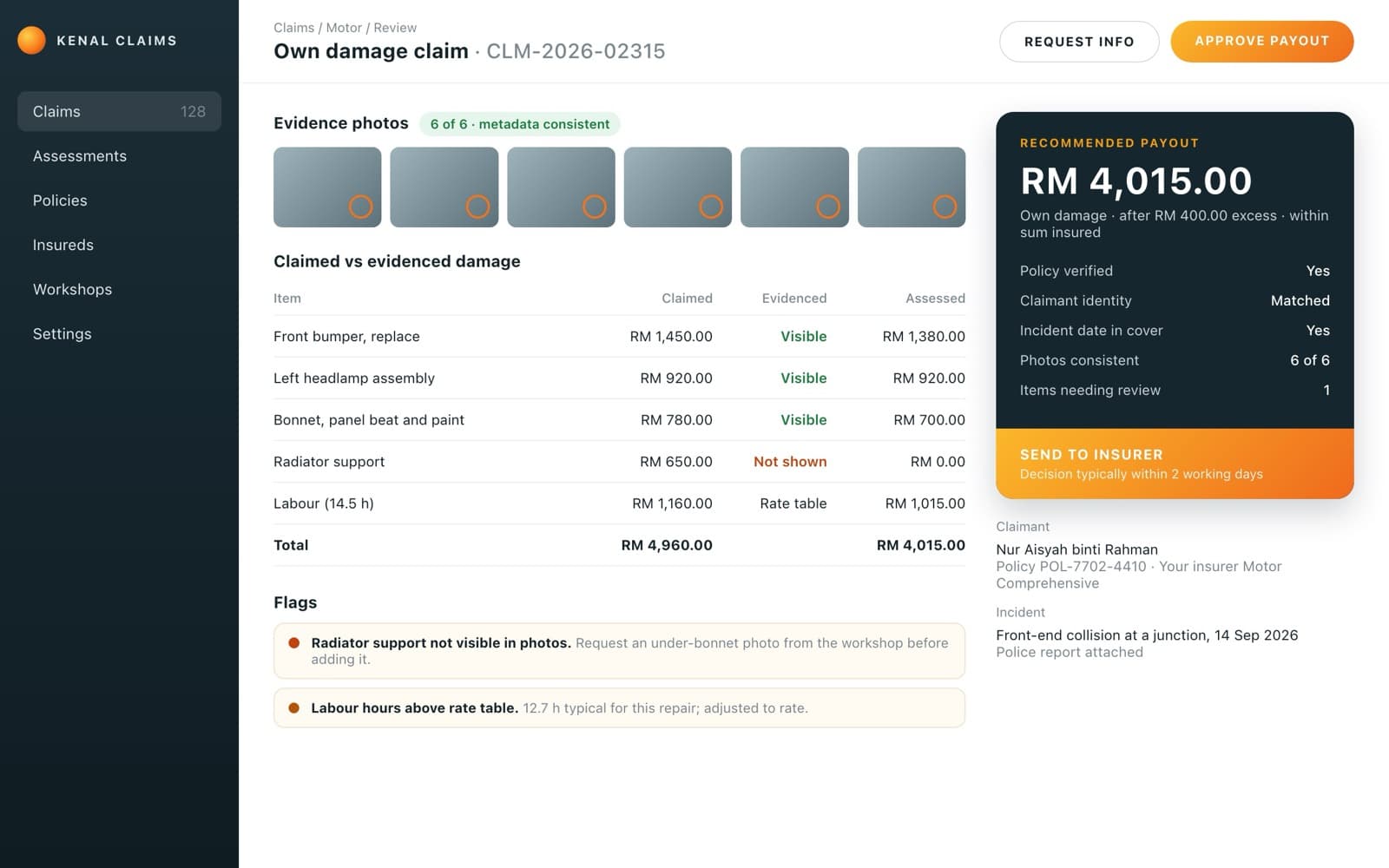The height and width of the screenshot is (868, 1389).
Task: Open the third evidence photo thumbnail
Action: (561, 187)
